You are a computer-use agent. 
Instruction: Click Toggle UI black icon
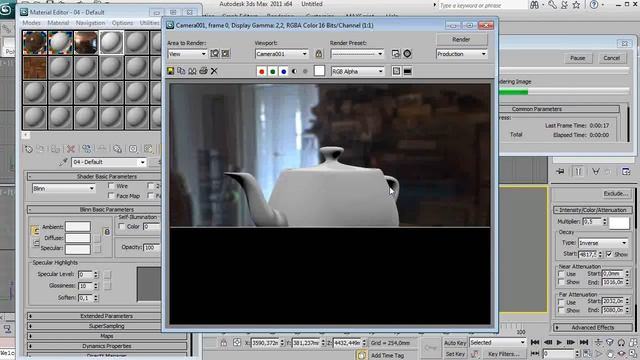click(x=407, y=71)
